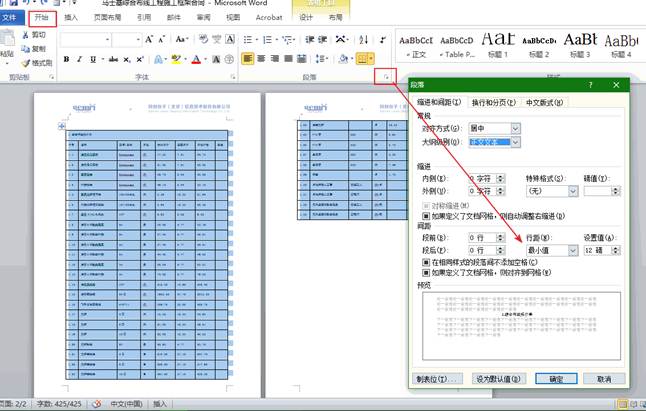
Task: Click the underline formatting icon
Action: [93, 59]
